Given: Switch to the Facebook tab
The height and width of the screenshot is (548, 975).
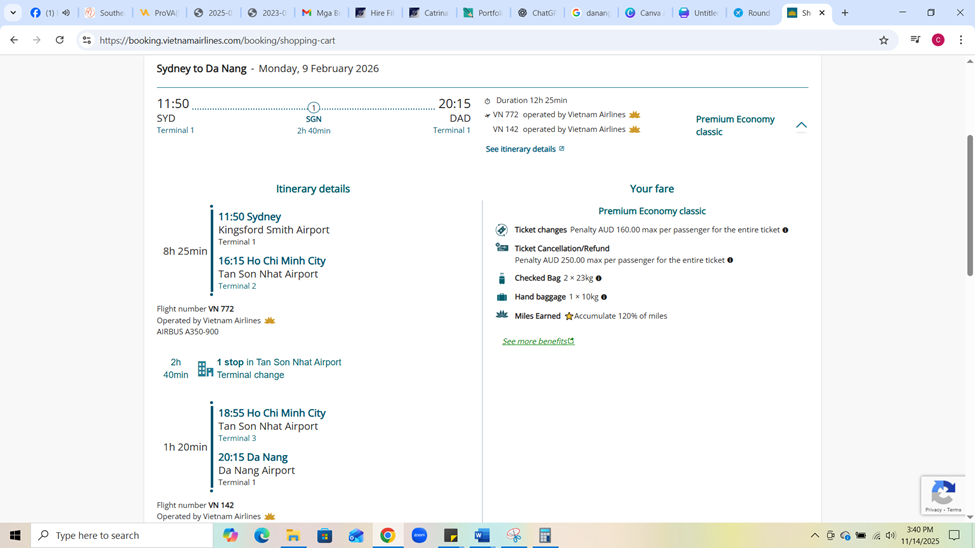Looking at the screenshot, I should pyautogui.click(x=51, y=12).
